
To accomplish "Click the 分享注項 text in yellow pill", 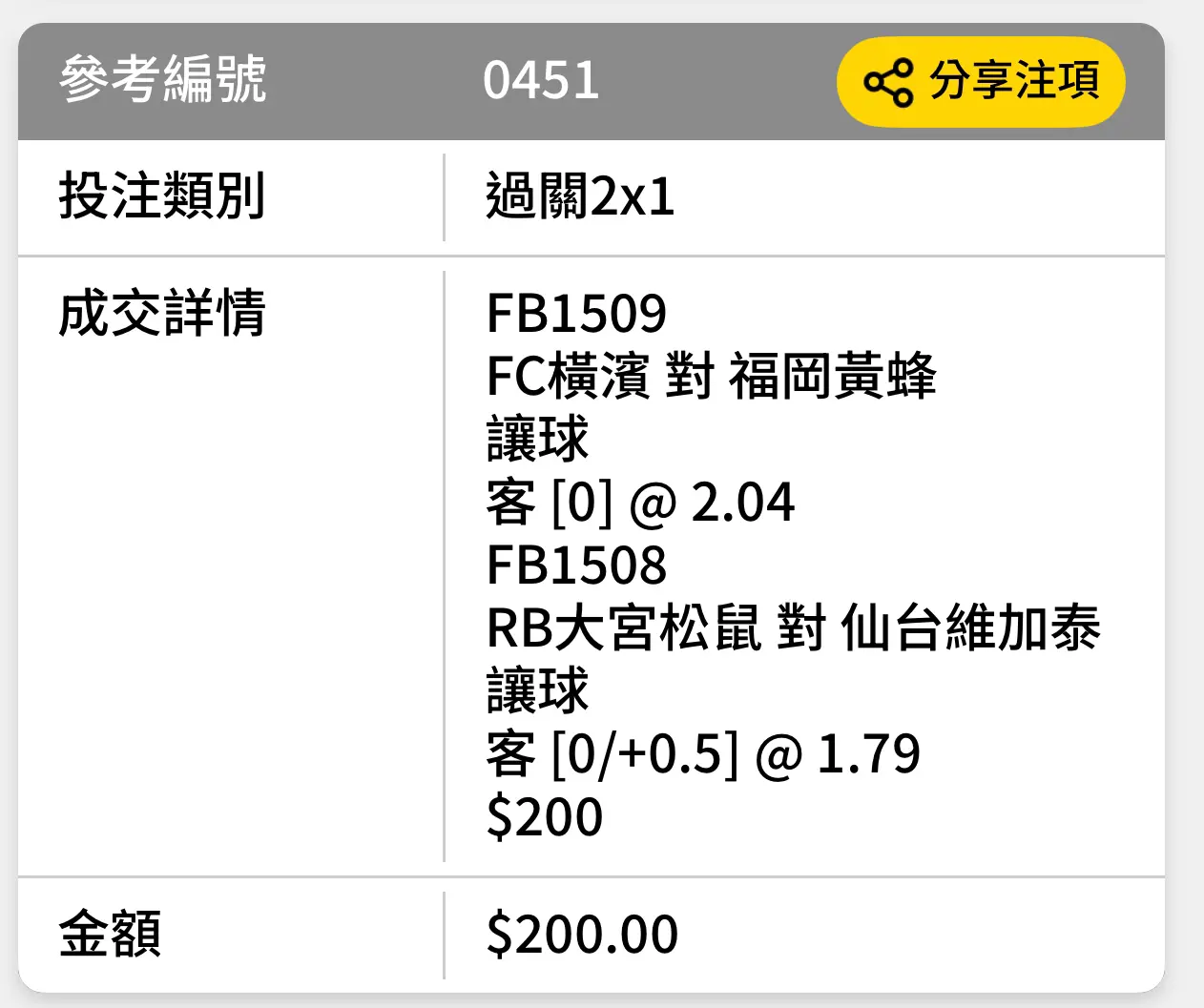I will (x=1015, y=80).
